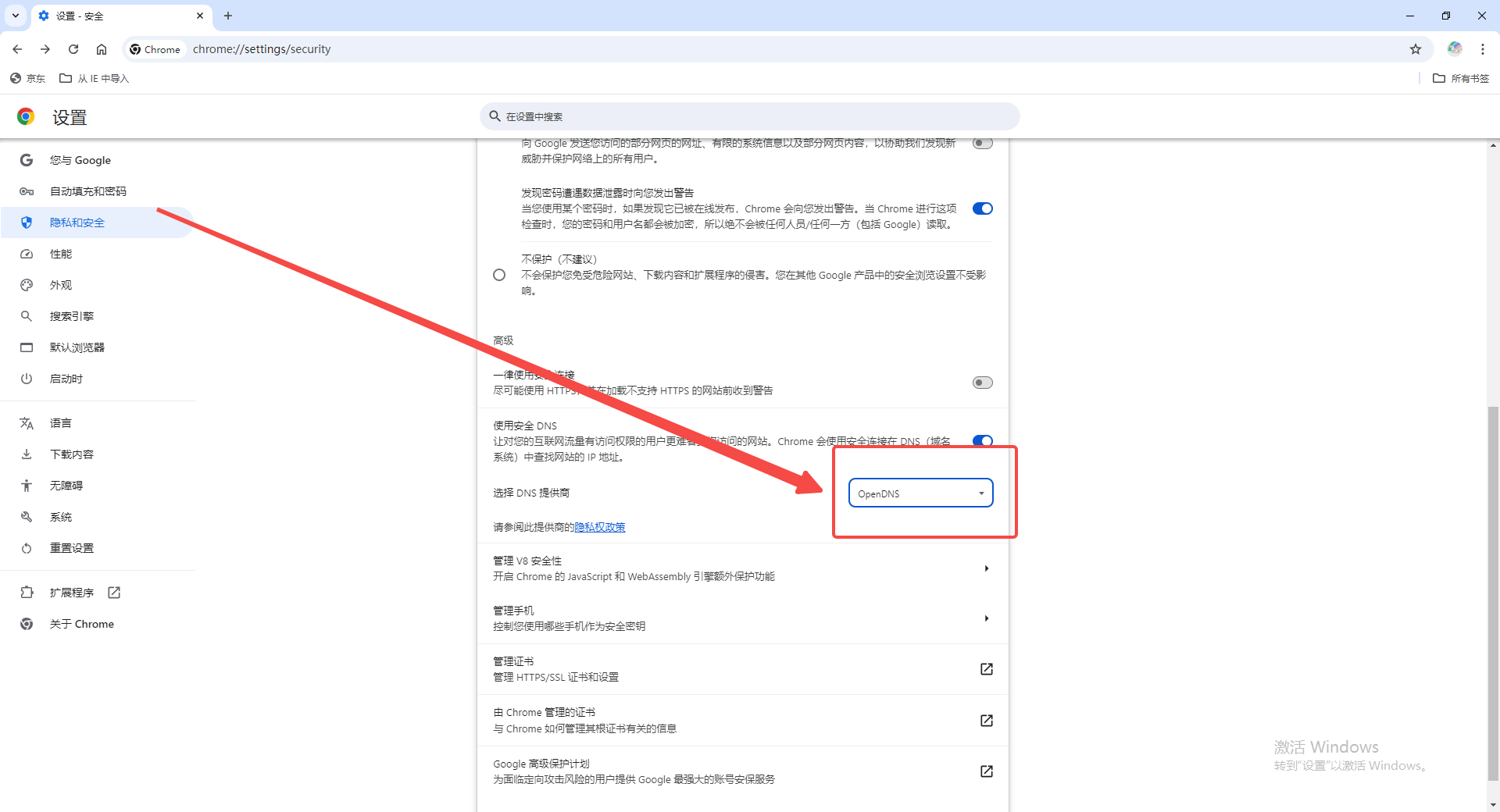This screenshot has width=1500, height=812.
Task: Minimize the Chrome window
Action: point(1410,16)
